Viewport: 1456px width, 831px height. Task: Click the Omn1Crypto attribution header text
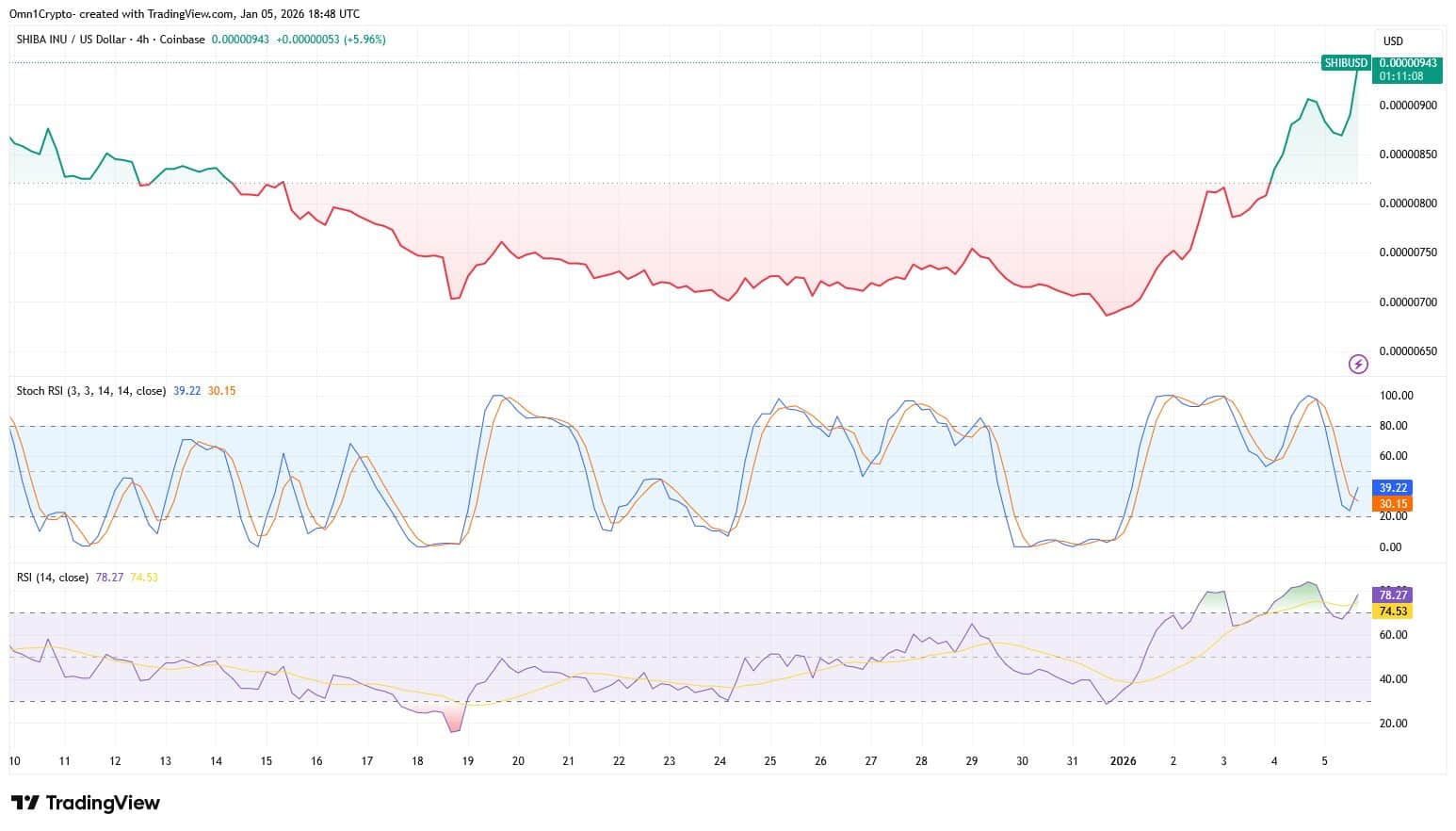184,14
